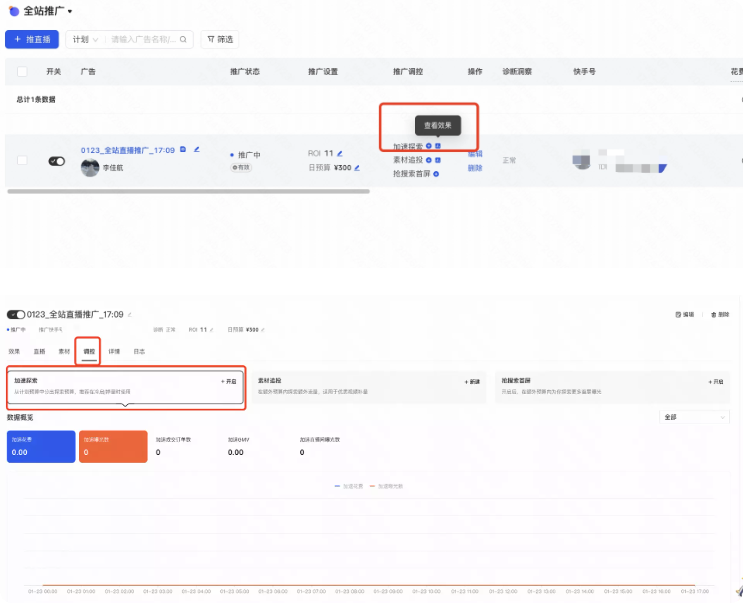
Task: Check the select-all checkbox in table header
Action: pyautogui.click(x=22, y=72)
